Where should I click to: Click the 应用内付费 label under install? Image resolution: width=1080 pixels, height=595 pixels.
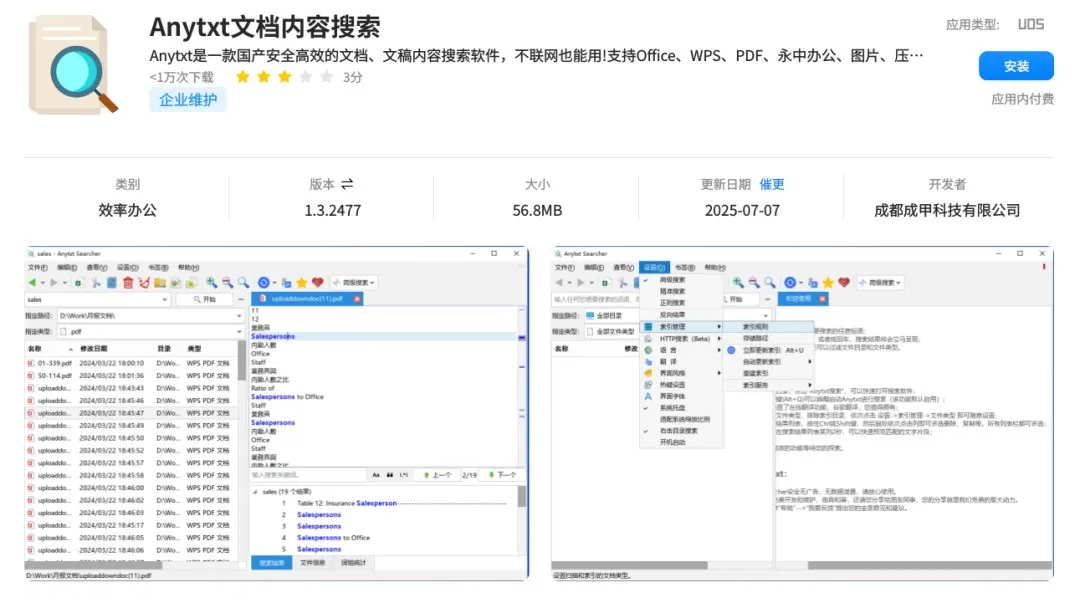(x=1022, y=99)
